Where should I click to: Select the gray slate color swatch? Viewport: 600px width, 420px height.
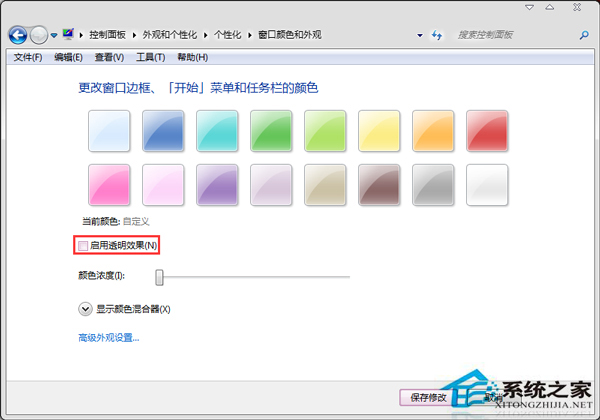[433, 185]
